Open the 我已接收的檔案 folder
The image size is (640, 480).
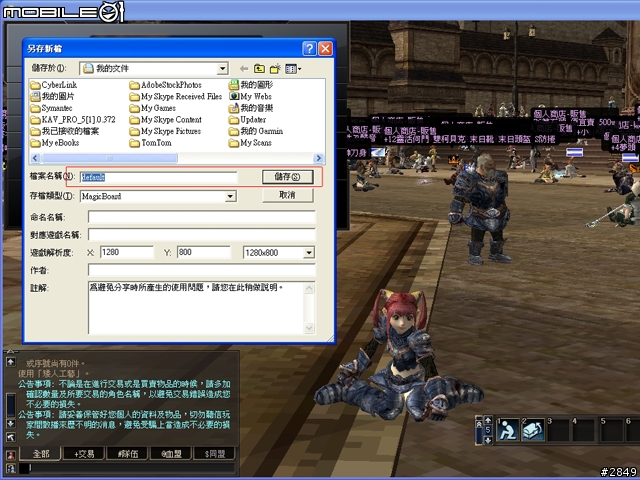(65, 131)
